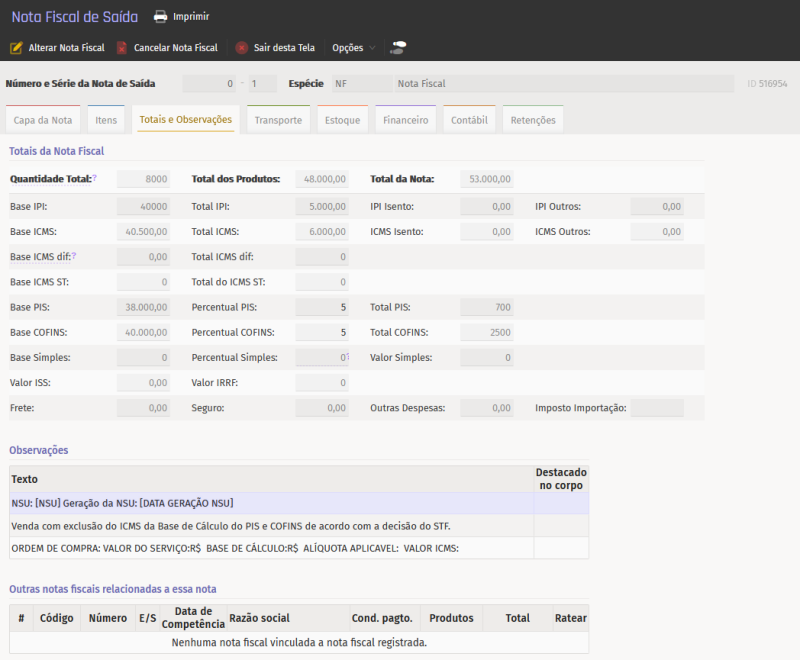
Task: Open the Itens tab
Action: (106, 120)
